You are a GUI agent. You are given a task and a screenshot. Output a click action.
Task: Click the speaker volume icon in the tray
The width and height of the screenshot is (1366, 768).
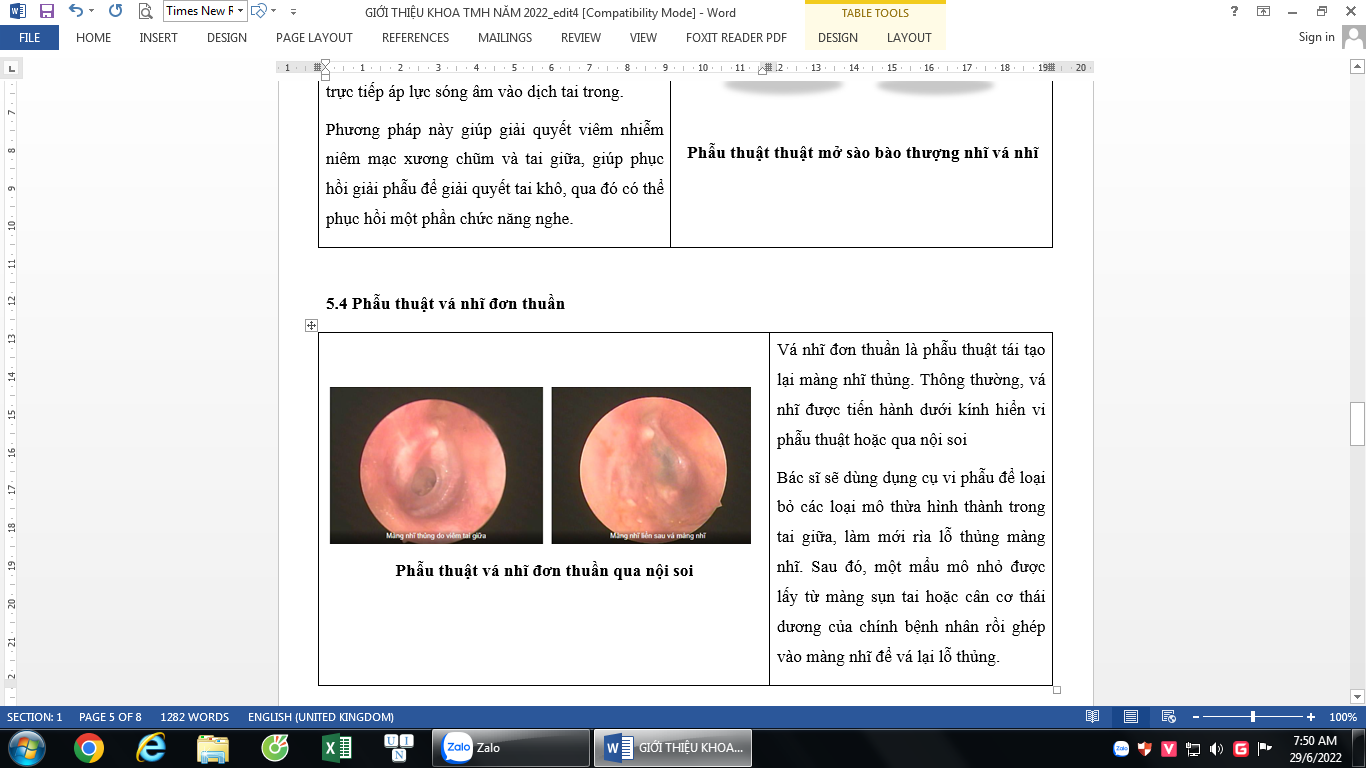(x=1216, y=748)
